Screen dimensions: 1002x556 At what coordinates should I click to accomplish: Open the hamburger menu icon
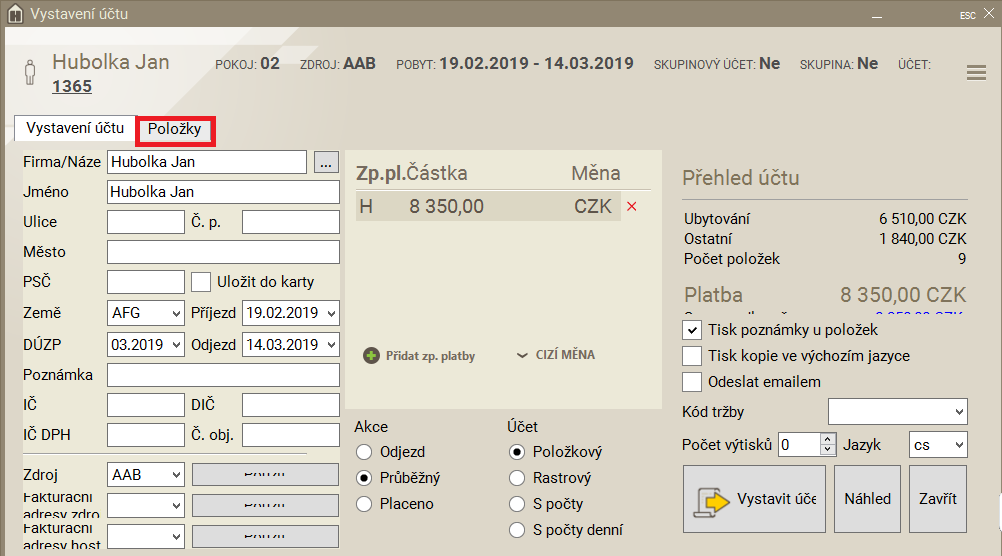976,73
